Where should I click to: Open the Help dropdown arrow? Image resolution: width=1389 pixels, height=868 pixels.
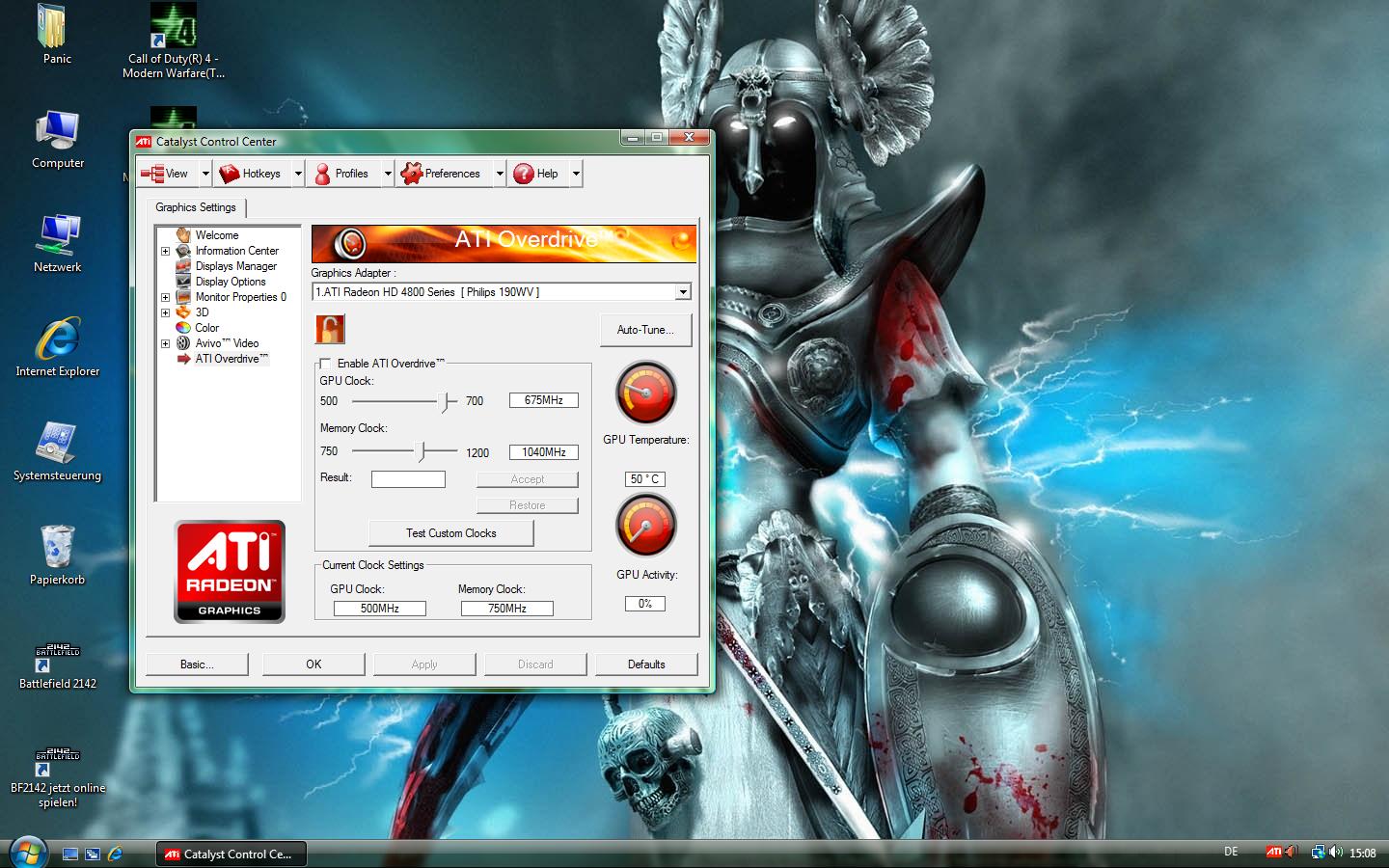(576, 174)
